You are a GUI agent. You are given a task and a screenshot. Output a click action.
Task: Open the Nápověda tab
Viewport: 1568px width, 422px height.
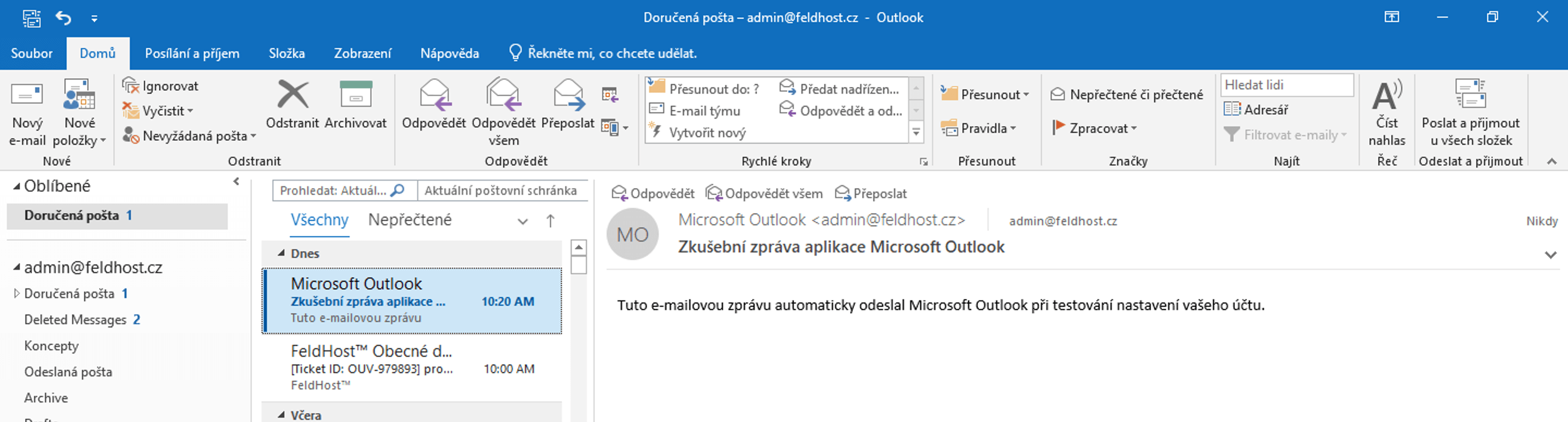point(450,53)
